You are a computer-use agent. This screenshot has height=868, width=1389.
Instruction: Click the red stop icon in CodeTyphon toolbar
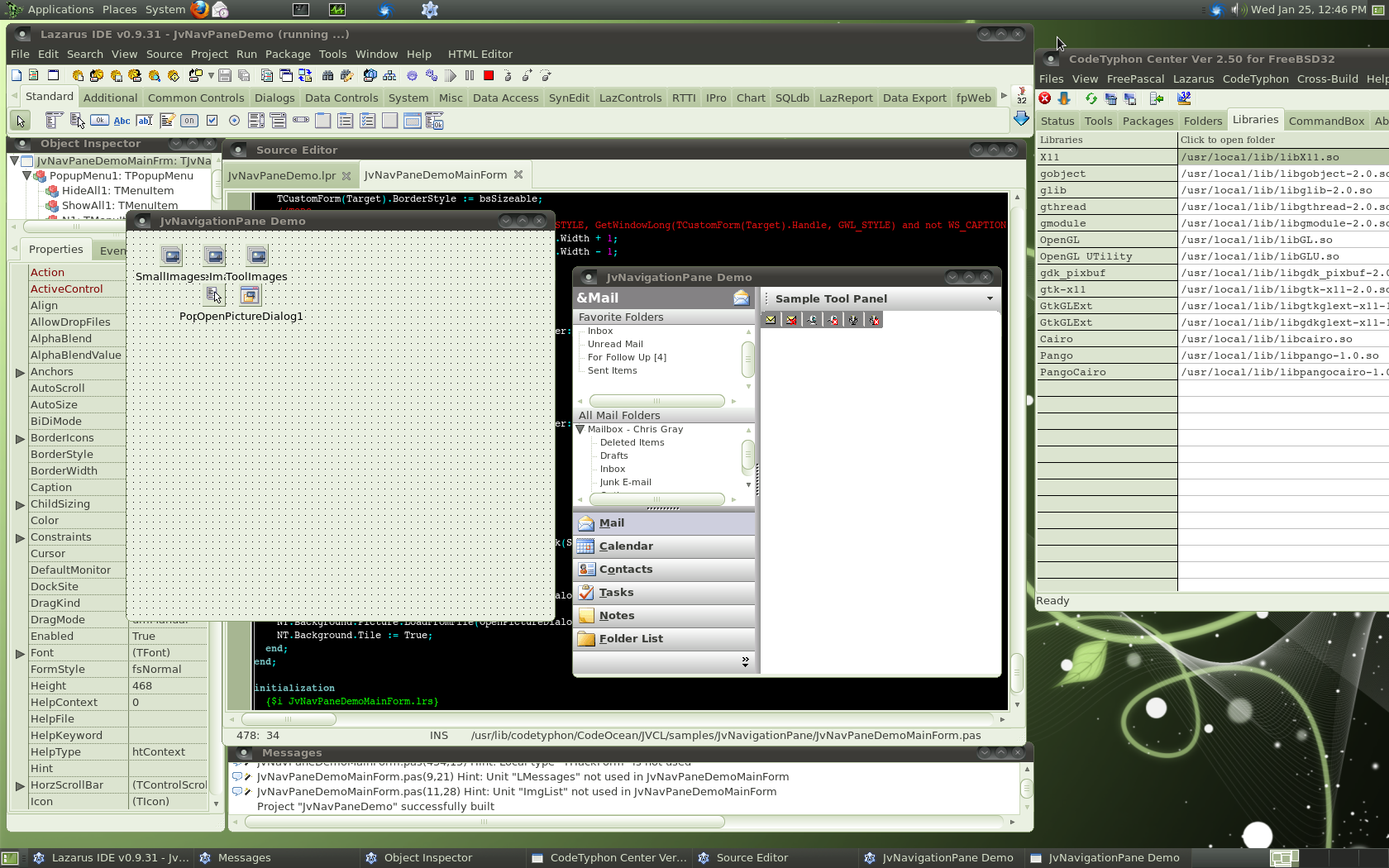(1045, 98)
